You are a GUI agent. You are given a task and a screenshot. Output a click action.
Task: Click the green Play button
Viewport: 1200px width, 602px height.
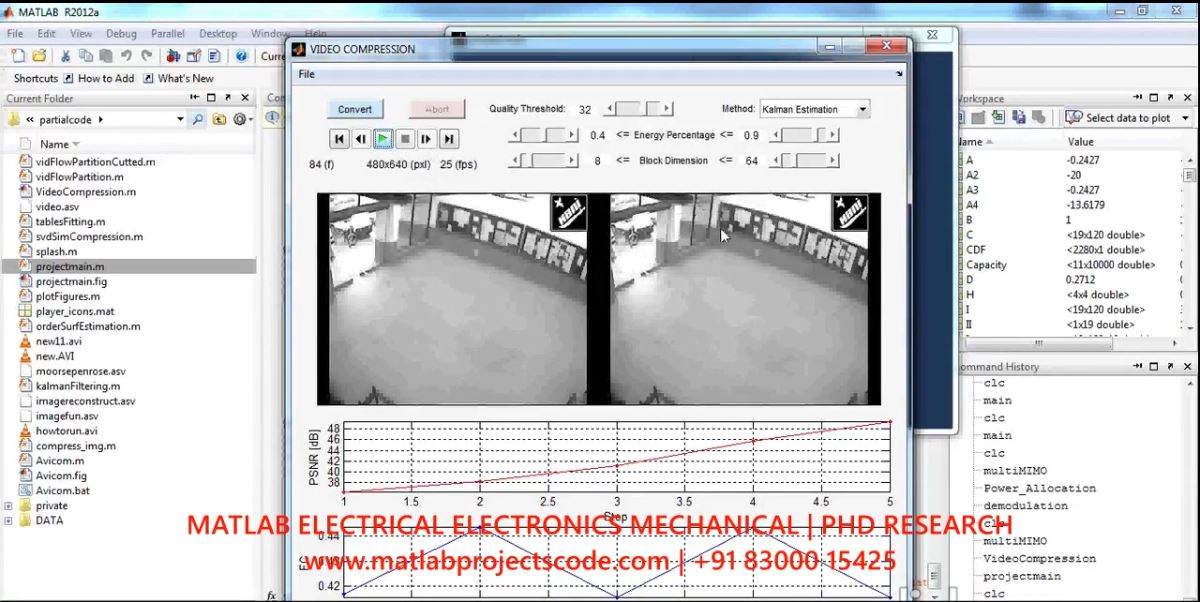[383, 139]
